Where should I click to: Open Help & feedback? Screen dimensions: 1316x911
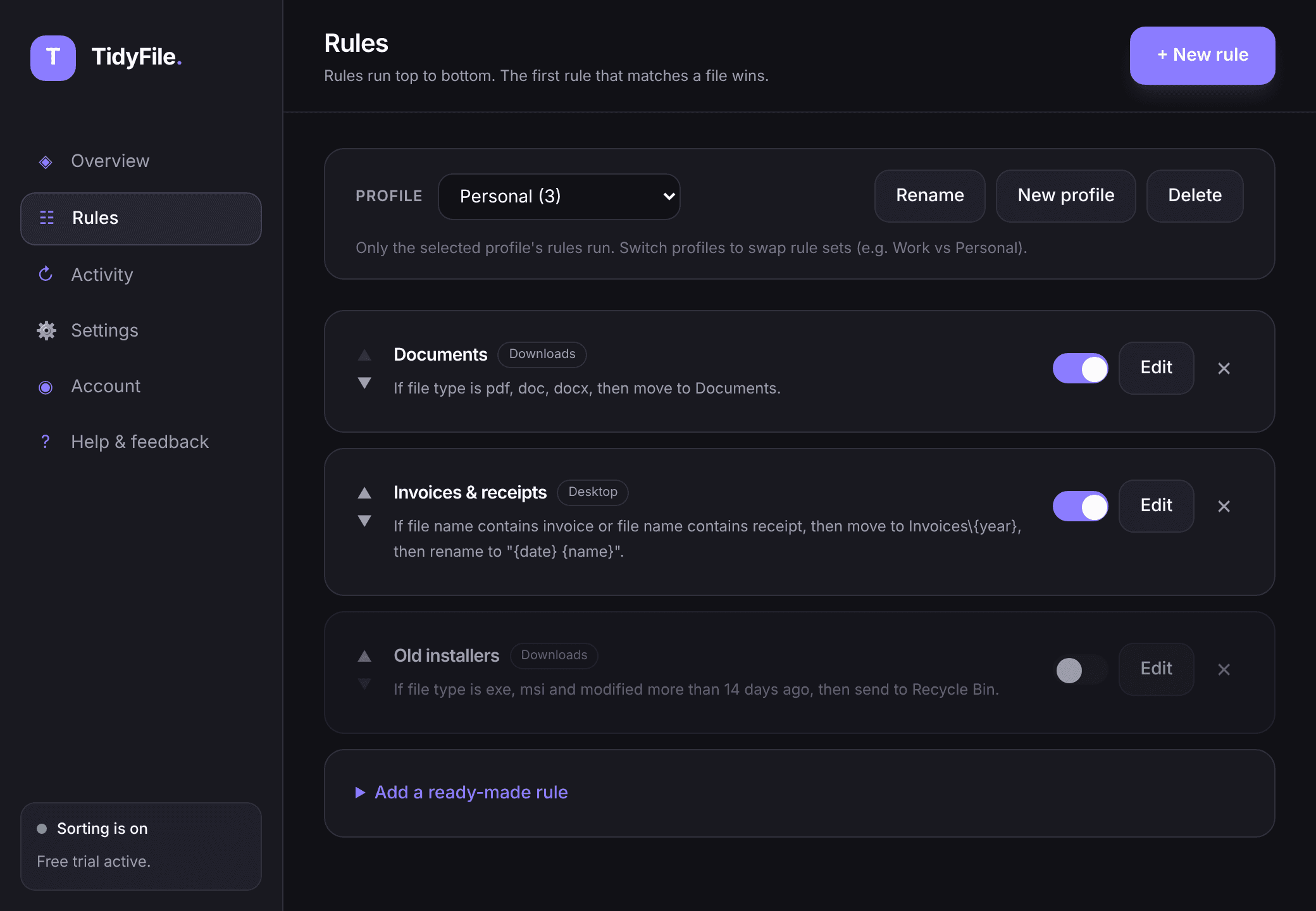pyautogui.click(x=141, y=442)
